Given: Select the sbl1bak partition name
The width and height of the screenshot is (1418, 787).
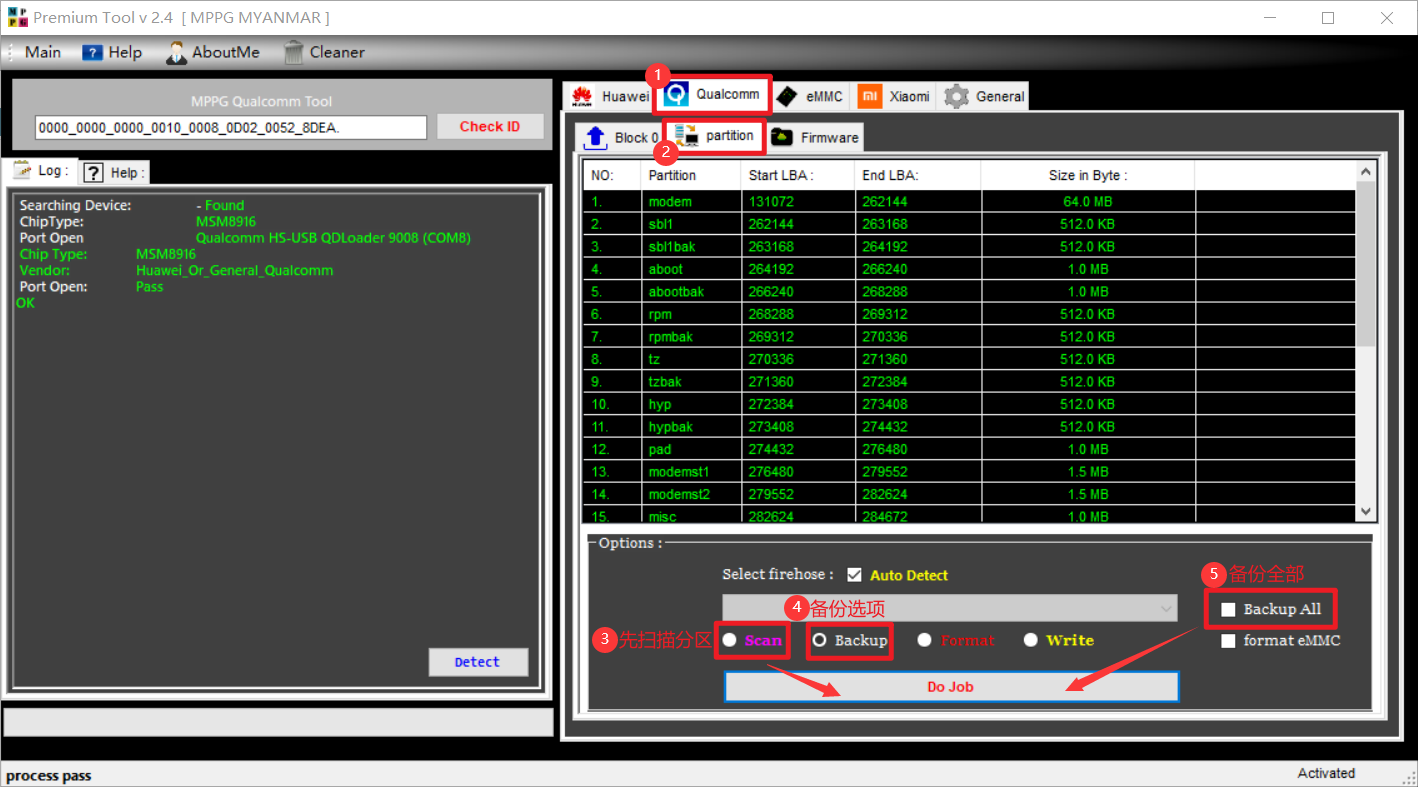Looking at the screenshot, I should tap(671, 247).
